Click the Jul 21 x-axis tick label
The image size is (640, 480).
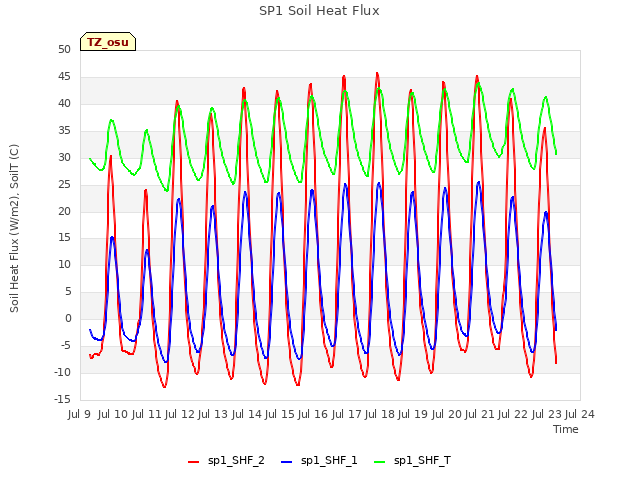[x=480, y=414]
